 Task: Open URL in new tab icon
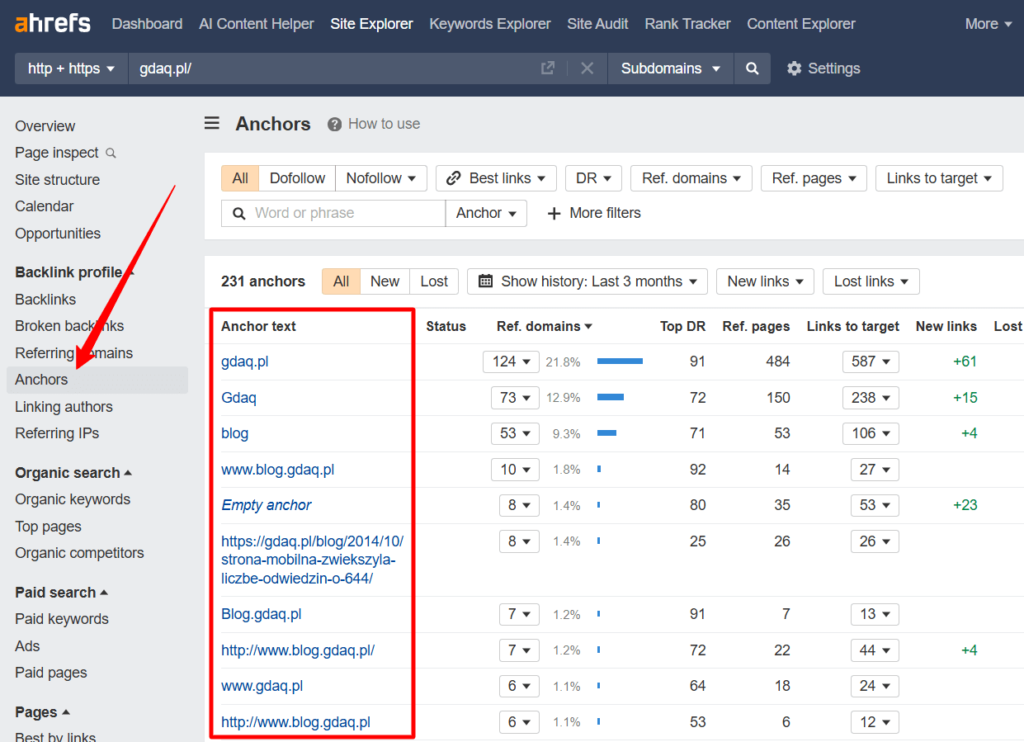click(x=547, y=69)
